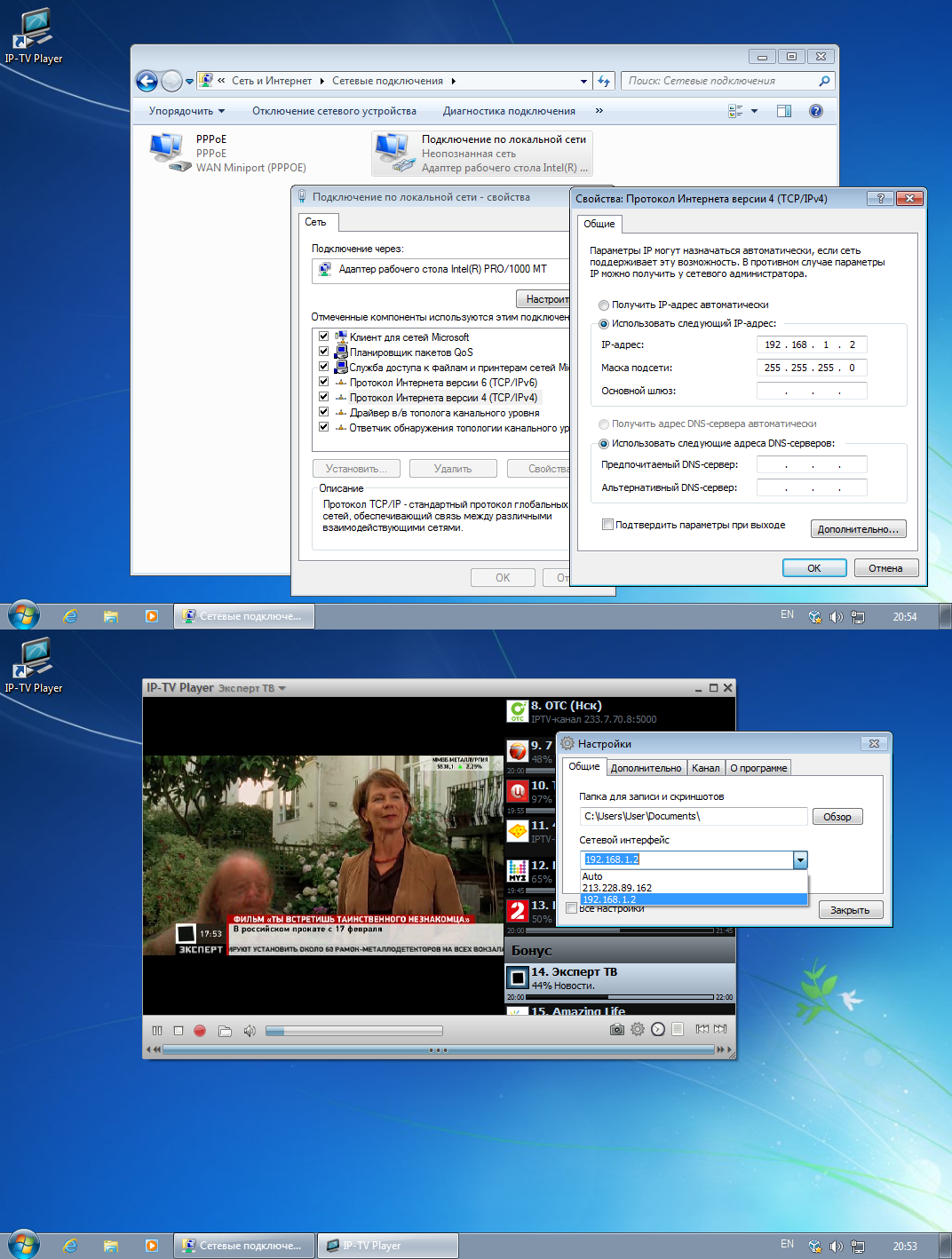The image size is (952, 1259).
Task: Skip to the next channel
Action: [720, 1029]
